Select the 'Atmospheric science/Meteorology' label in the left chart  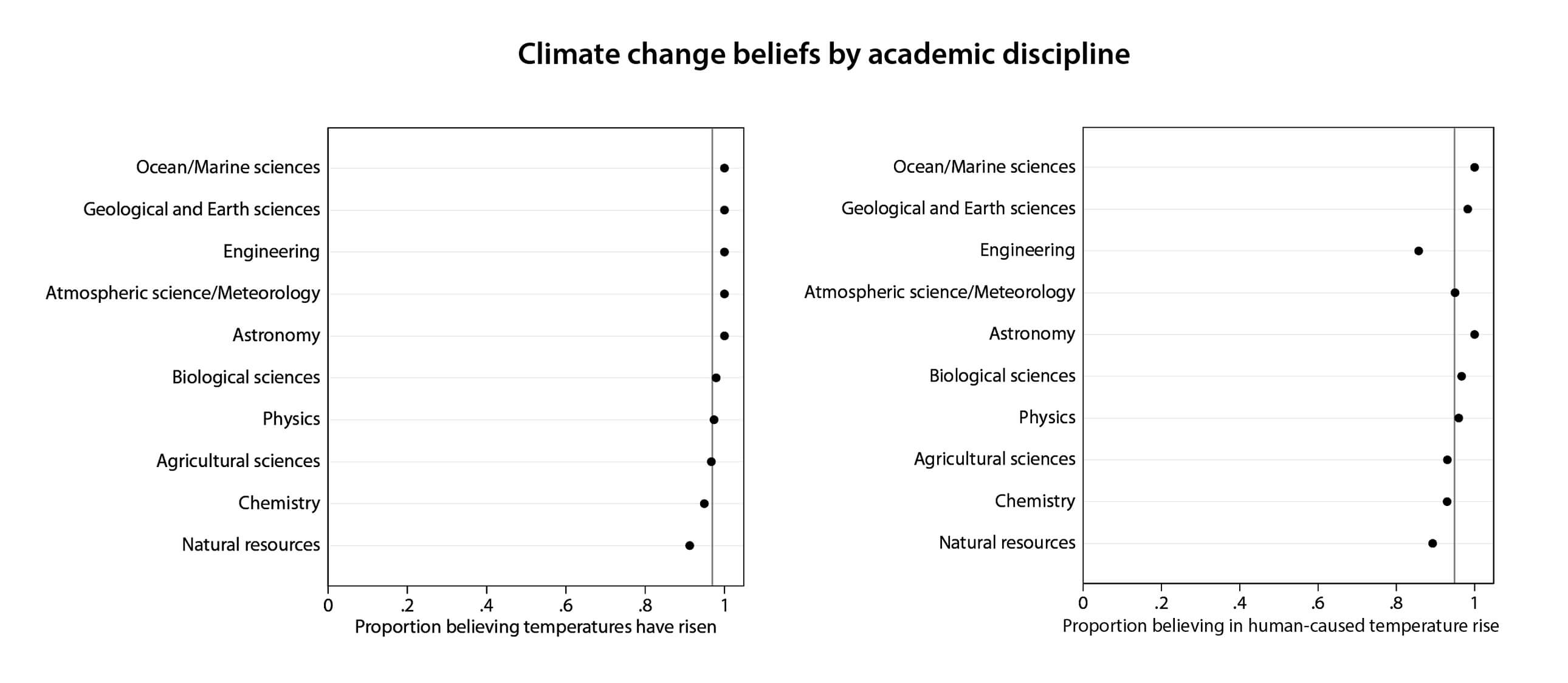click(182, 293)
